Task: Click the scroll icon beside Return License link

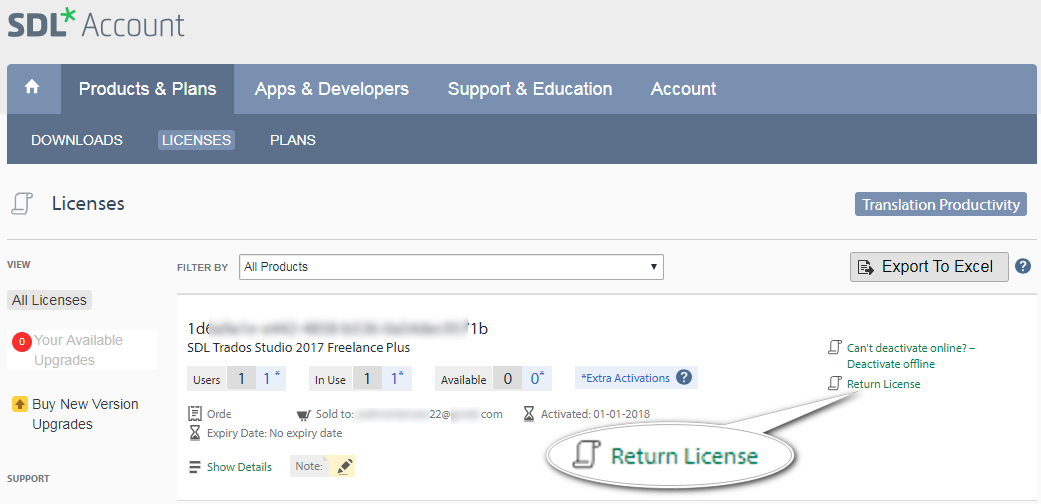Action: point(834,383)
